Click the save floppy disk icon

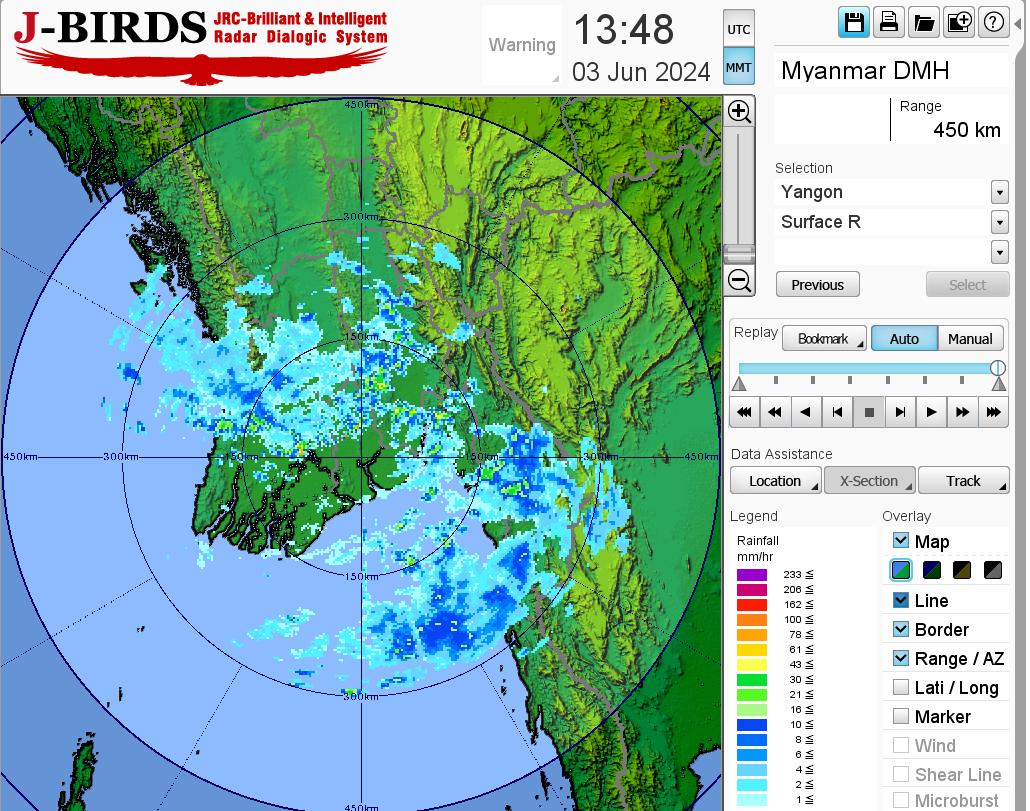click(x=854, y=23)
